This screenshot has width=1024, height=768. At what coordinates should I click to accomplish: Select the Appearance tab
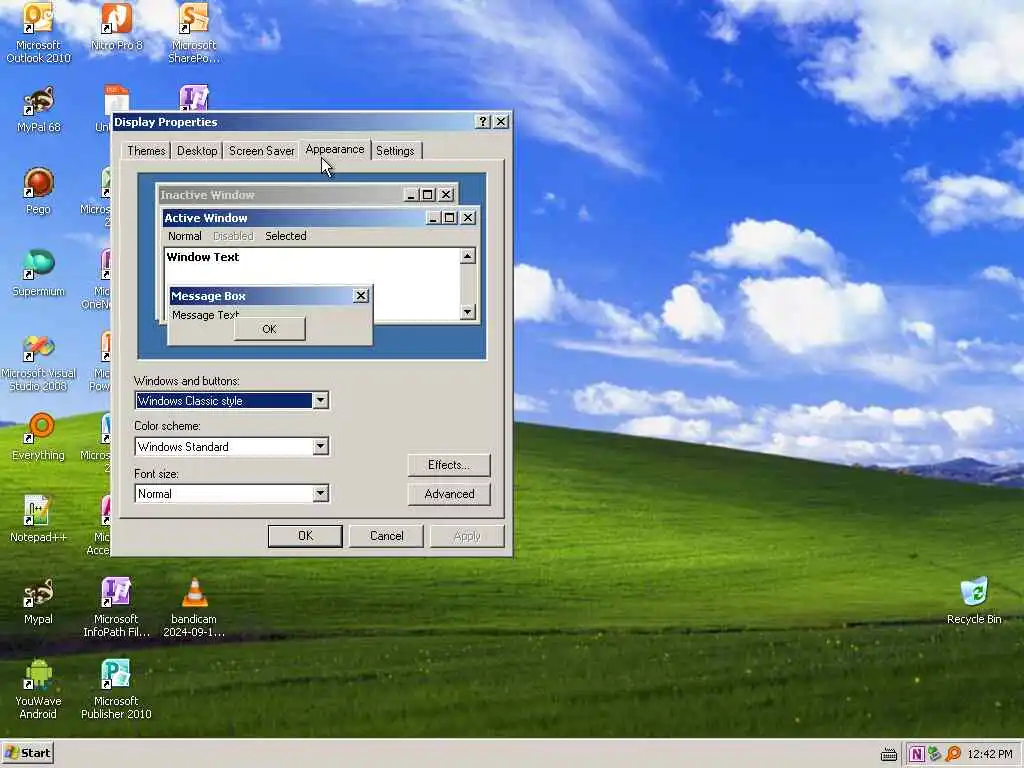[334, 150]
